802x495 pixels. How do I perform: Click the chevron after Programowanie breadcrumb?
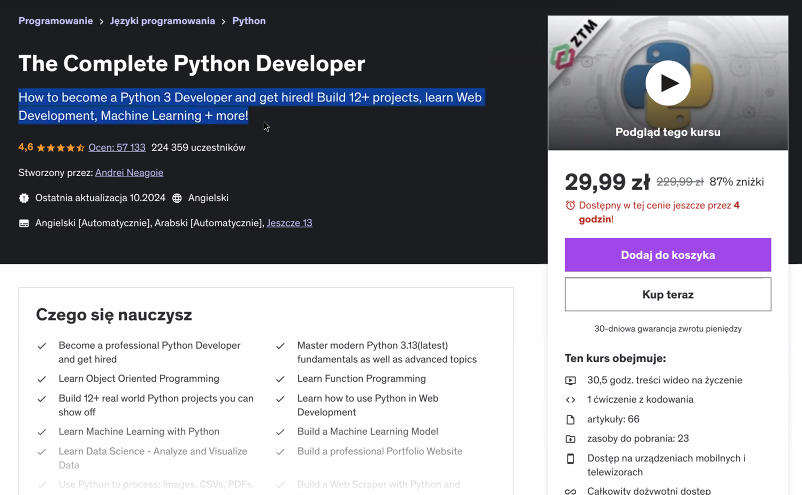click(x=101, y=21)
